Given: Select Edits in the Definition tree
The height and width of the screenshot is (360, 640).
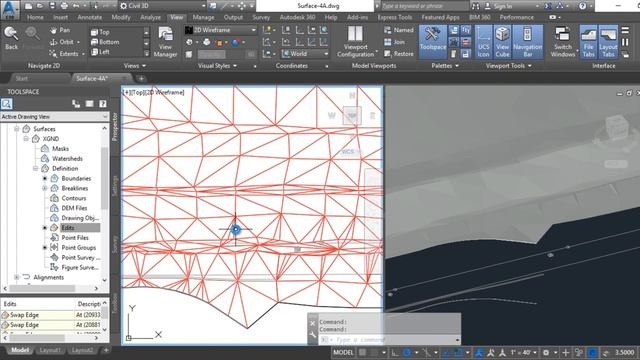Looking at the screenshot, I should [68, 228].
